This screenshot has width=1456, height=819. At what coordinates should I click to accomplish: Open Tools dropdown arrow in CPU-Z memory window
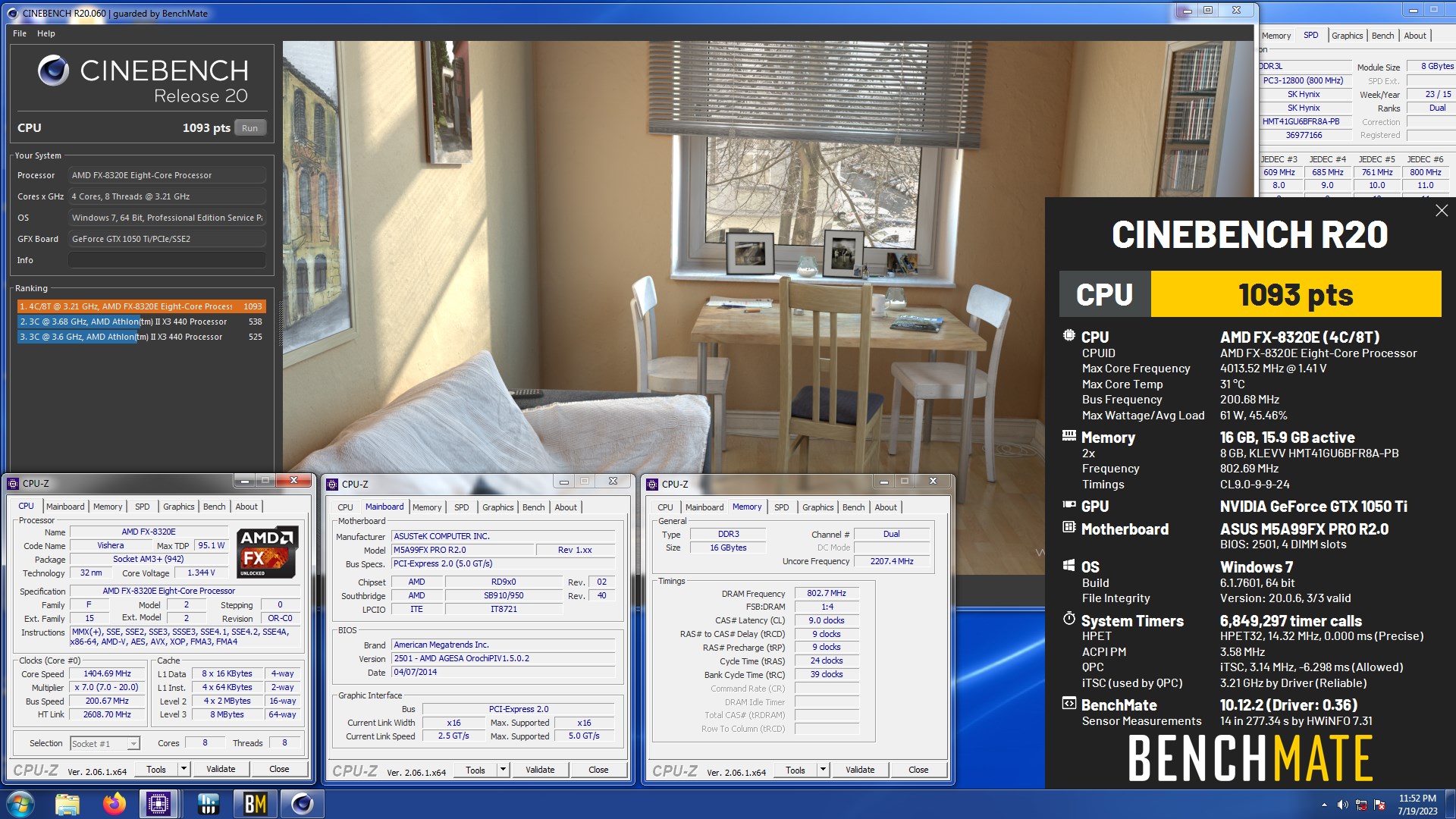click(822, 770)
